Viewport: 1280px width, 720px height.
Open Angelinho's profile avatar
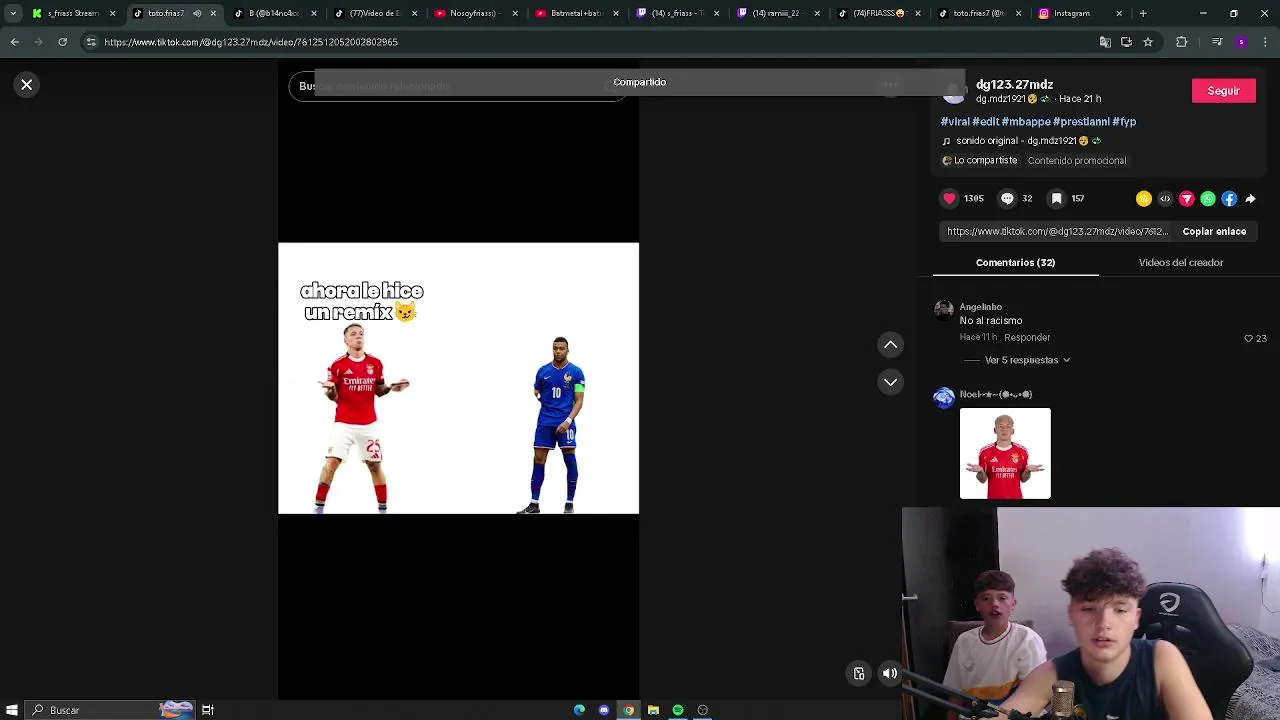pos(944,309)
